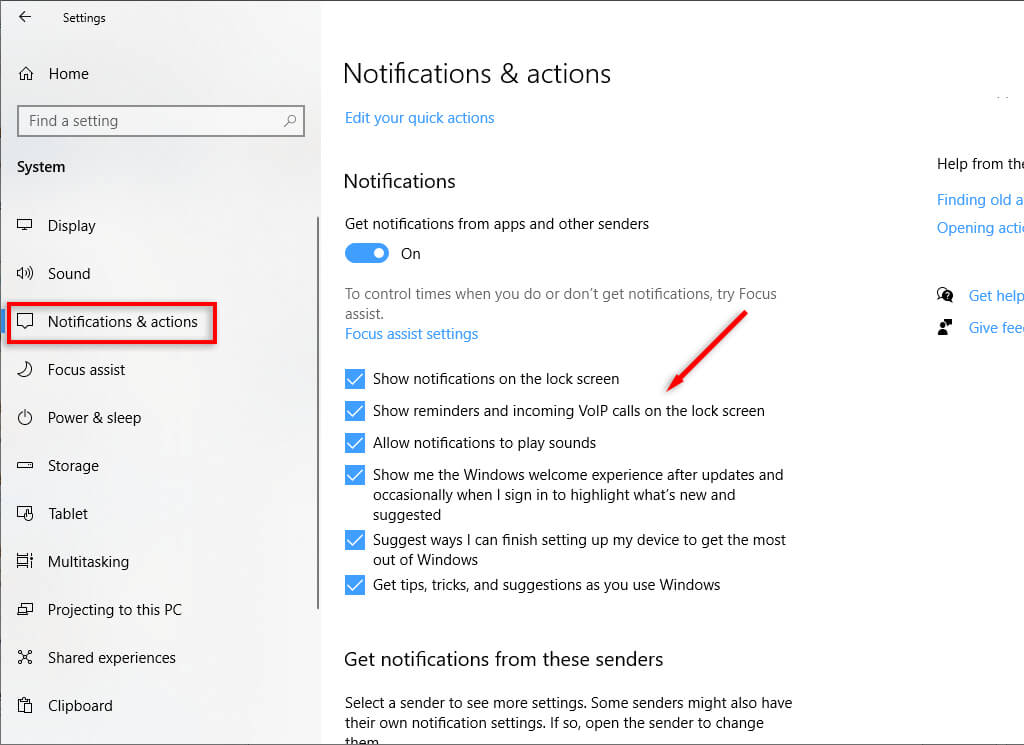Screen dimensions: 1024x745
Task: Click the Focus assist moon icon
Action: (25, 370)
